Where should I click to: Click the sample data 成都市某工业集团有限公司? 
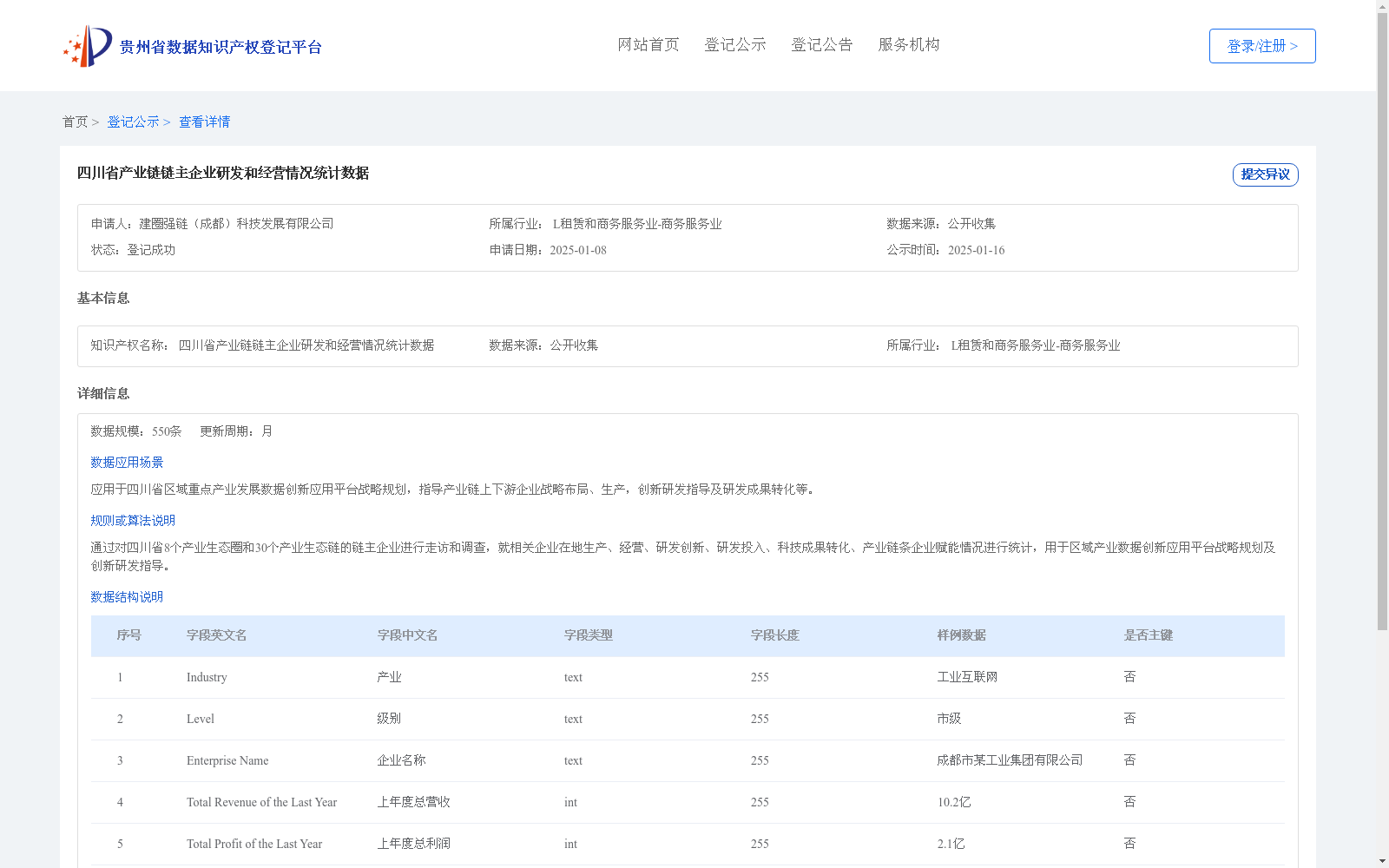(x=1010, y=760)
